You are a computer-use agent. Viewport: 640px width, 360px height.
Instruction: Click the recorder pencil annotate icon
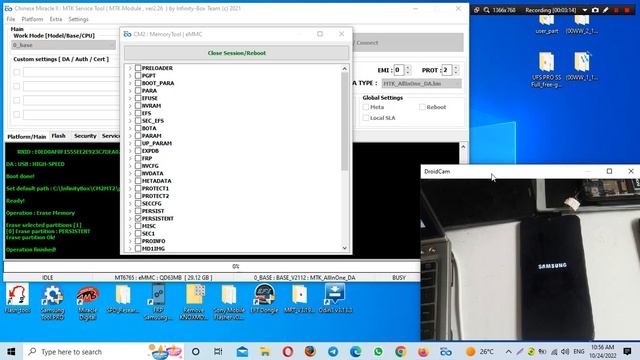pyautogui.click(x=606, y=10)
